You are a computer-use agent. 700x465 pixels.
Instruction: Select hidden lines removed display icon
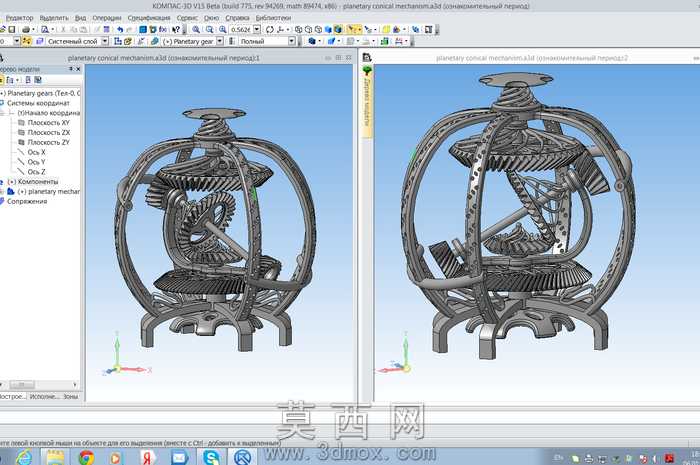(x=308, y=29)
